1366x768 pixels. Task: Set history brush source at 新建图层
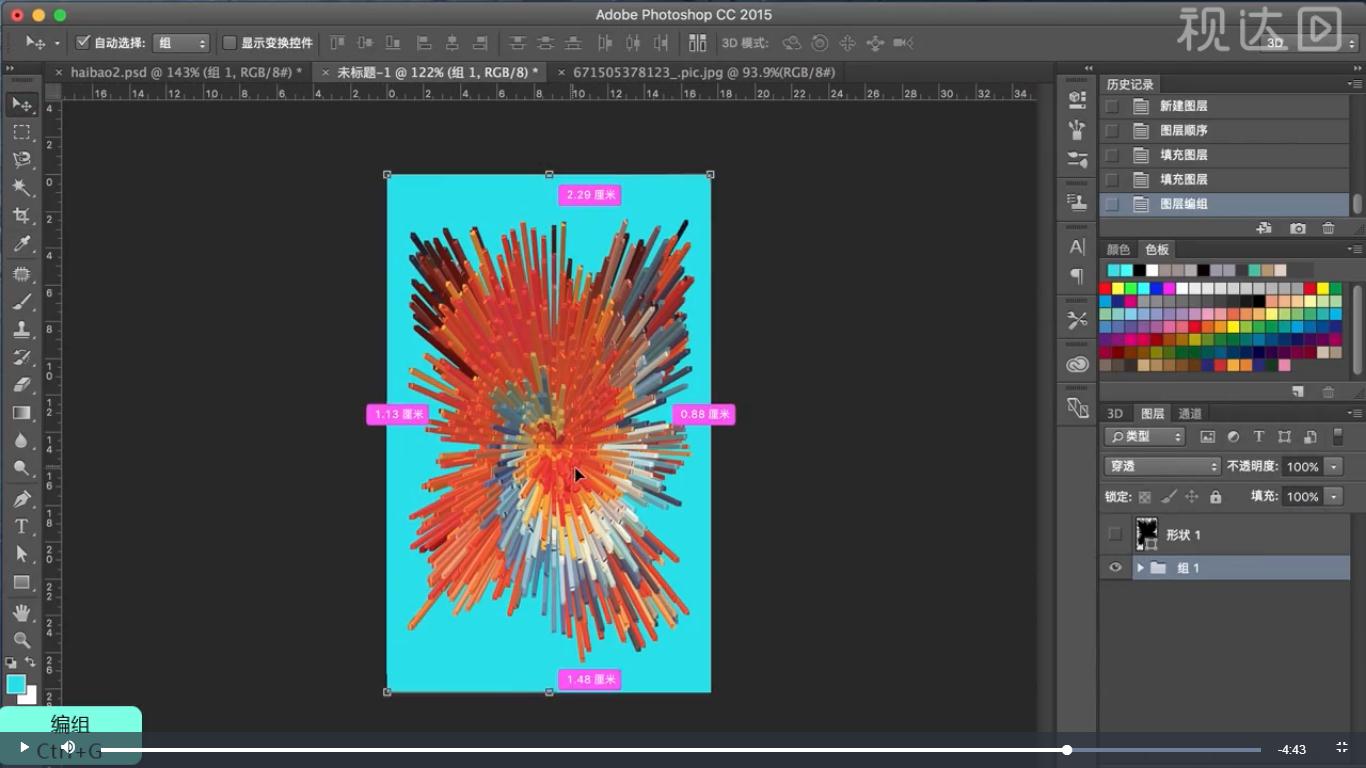(x=1112, y=106)
